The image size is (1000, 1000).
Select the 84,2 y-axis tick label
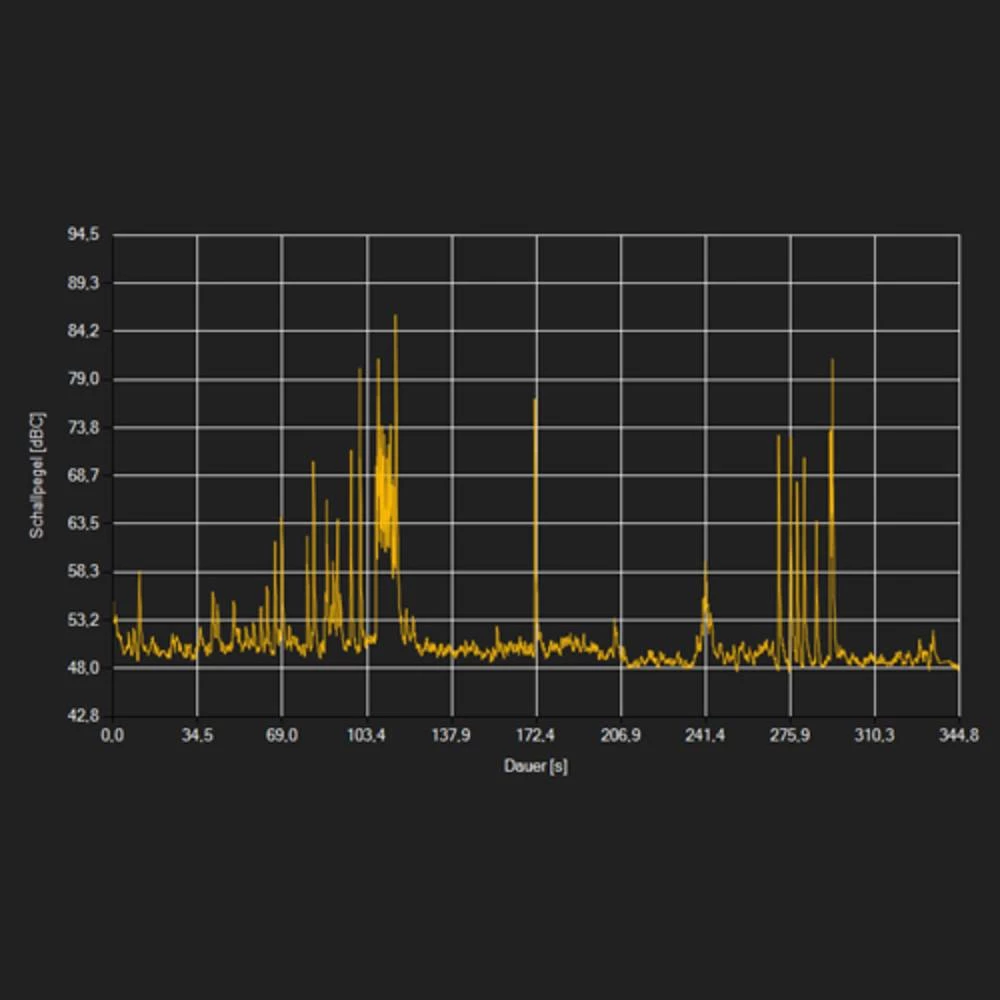point(84,331)
